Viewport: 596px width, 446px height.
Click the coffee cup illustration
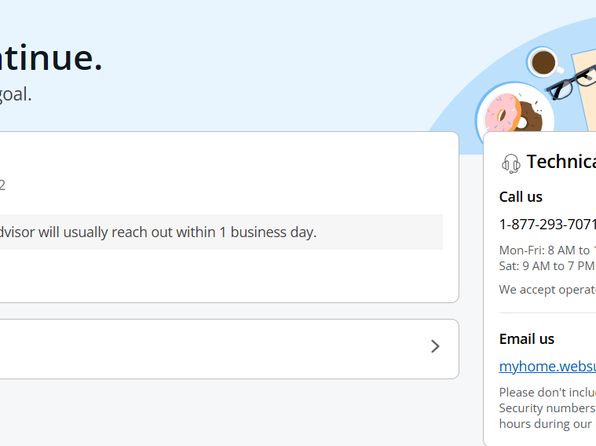[545, 62]
